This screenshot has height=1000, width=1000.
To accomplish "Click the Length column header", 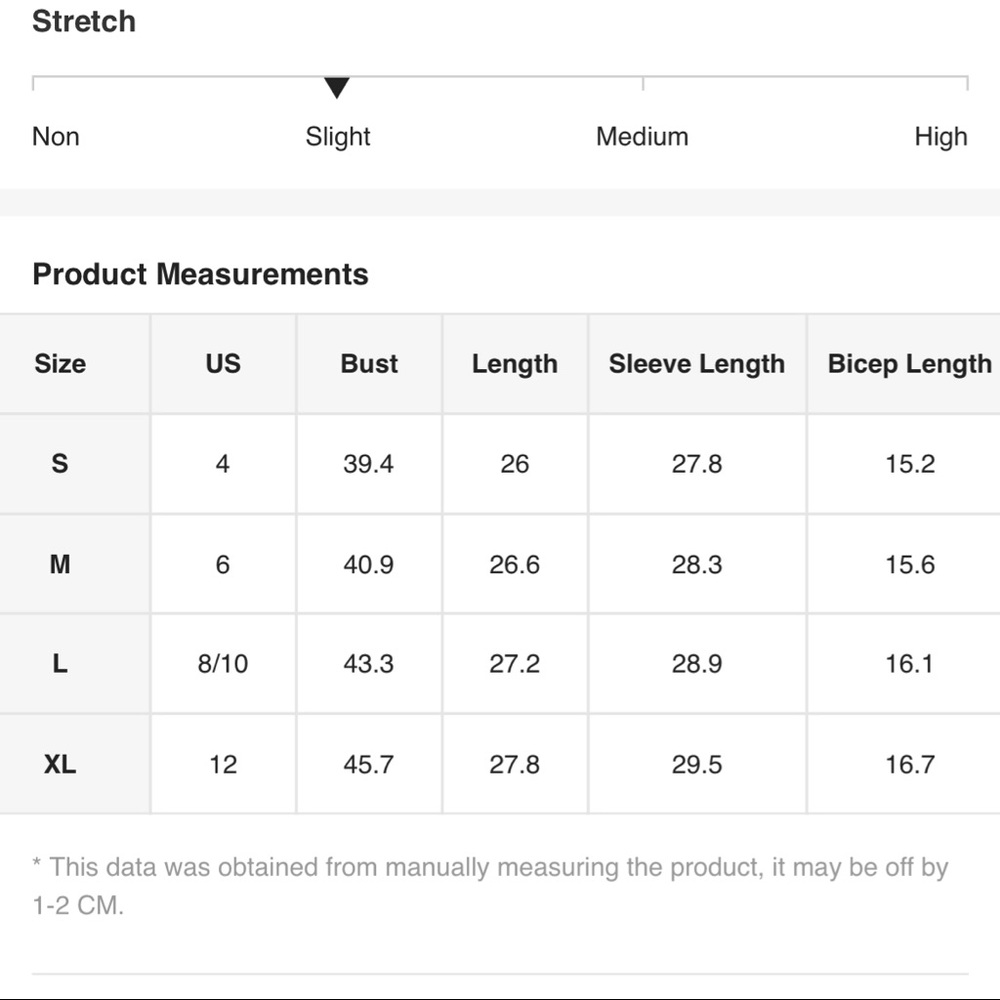I will 515,364.
